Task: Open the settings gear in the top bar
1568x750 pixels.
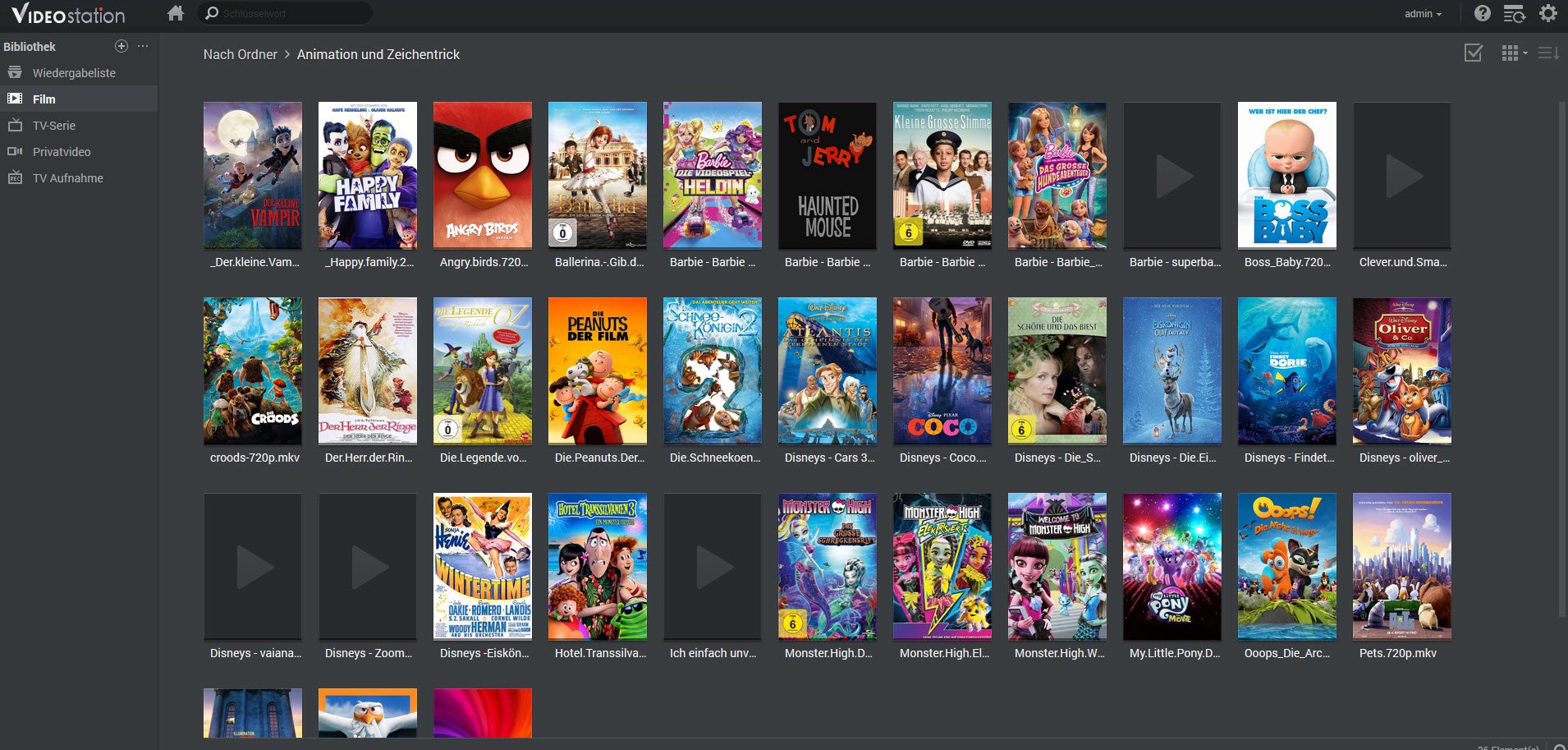Action: point(1547,13)
